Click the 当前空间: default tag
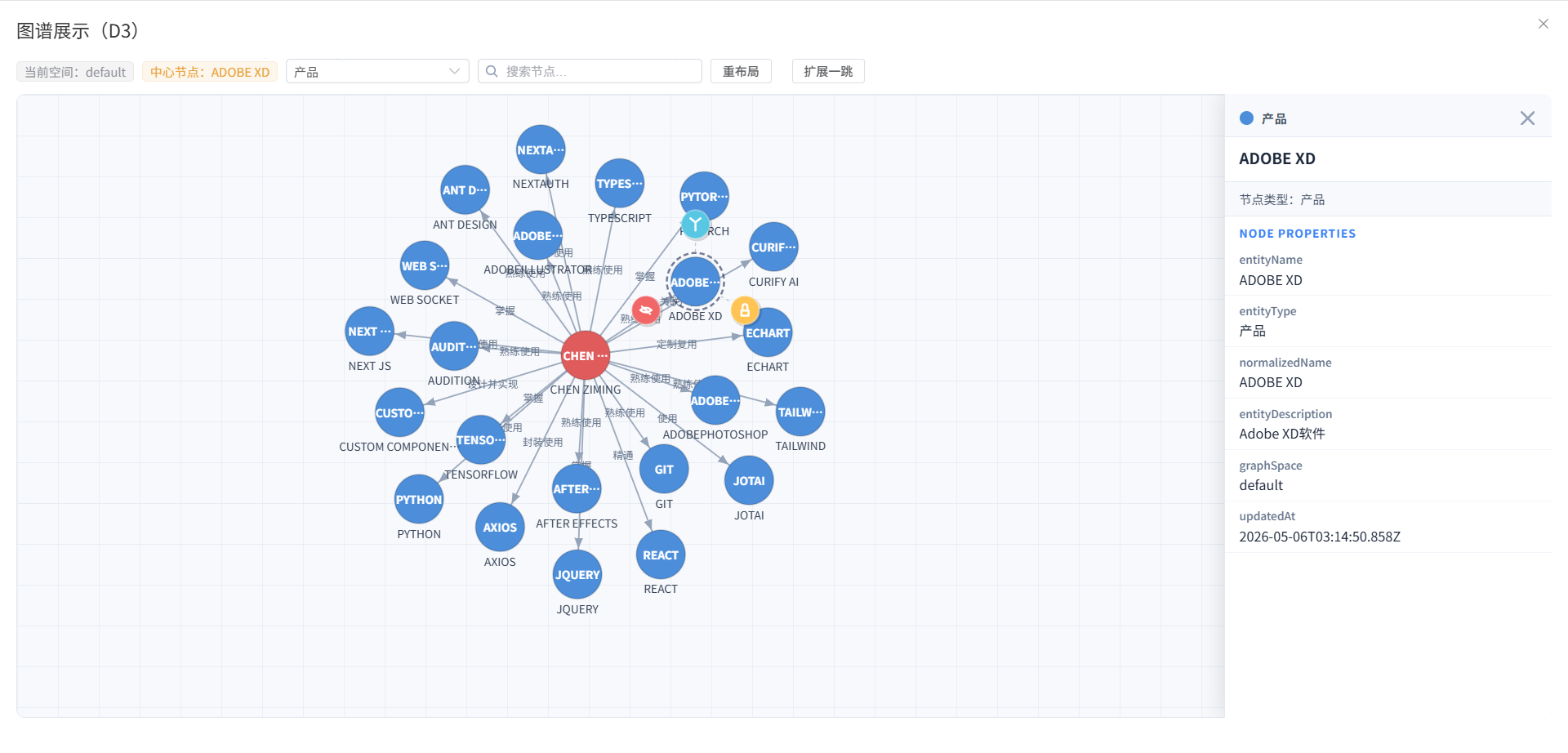The image size is (1568, 753). click(x=75, y=72)
